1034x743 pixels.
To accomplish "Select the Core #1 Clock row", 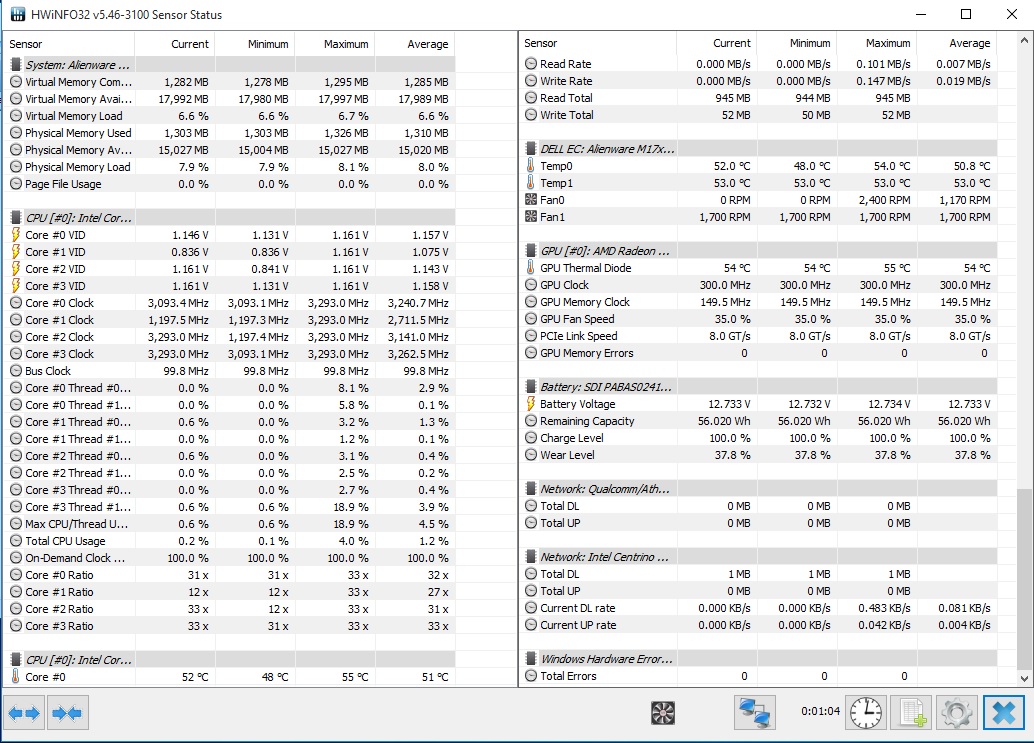I will coord(231,320).
